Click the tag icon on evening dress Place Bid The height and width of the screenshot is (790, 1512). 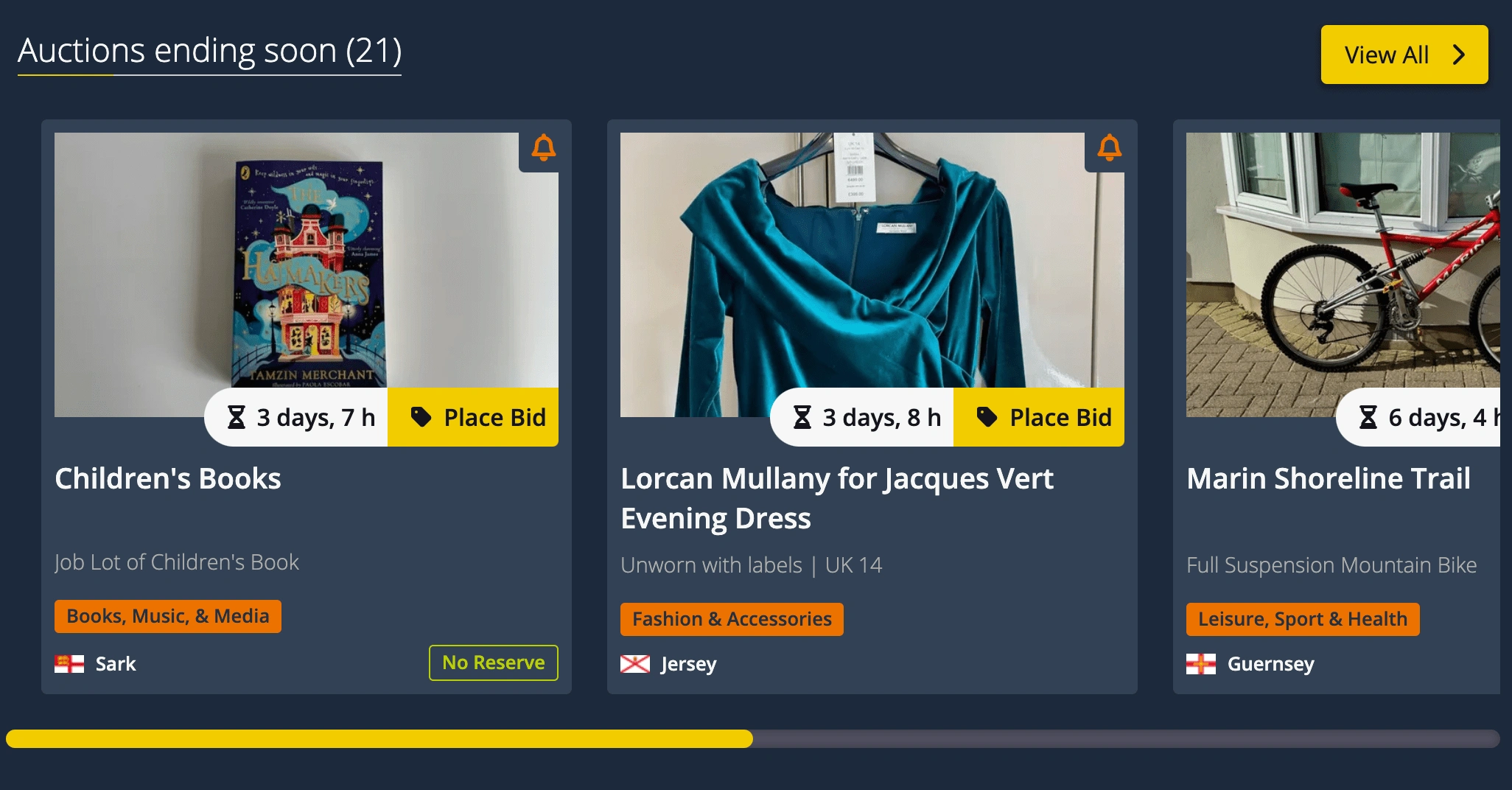pos(987,417)
